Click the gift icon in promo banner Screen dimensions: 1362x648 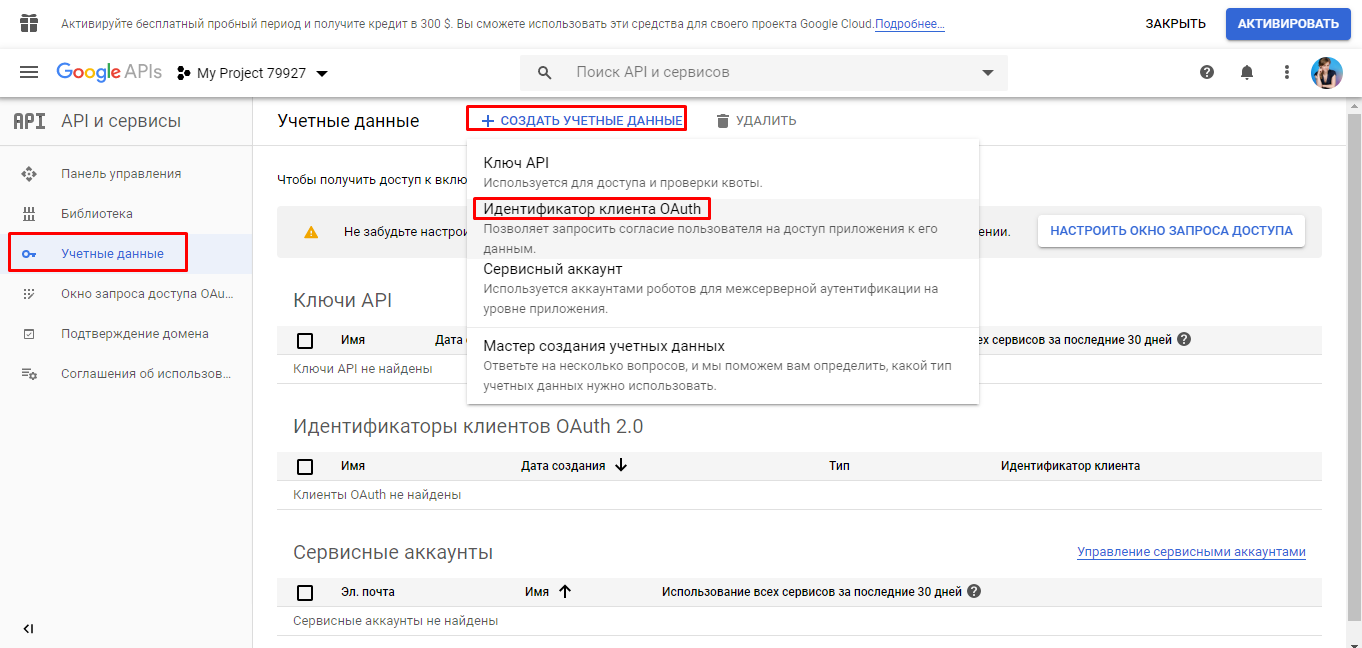(29, 23)
